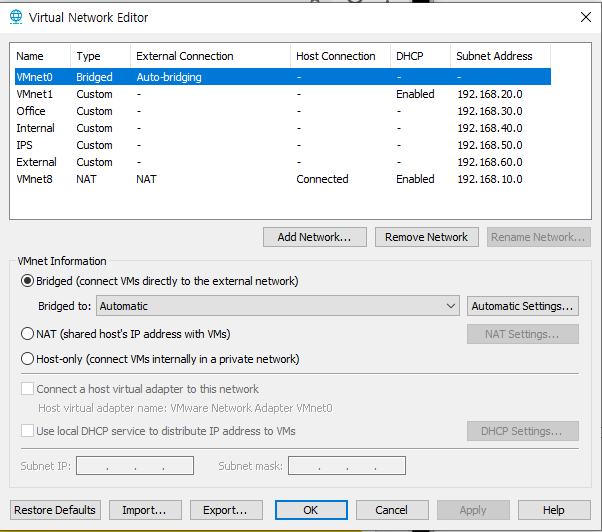
Task: Click the Enabled DHCP cell of VMnet1
Action: click(415, 94)
